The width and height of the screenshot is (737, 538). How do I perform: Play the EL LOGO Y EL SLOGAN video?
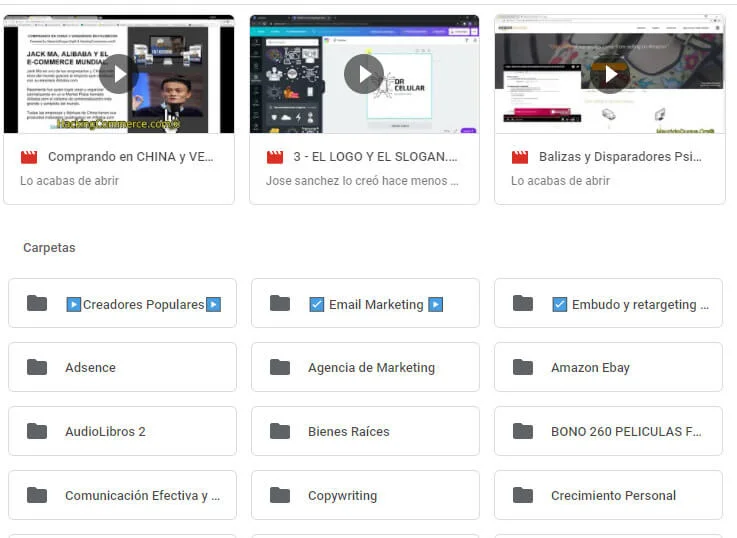pyautogui.click(x=364, y=74)
